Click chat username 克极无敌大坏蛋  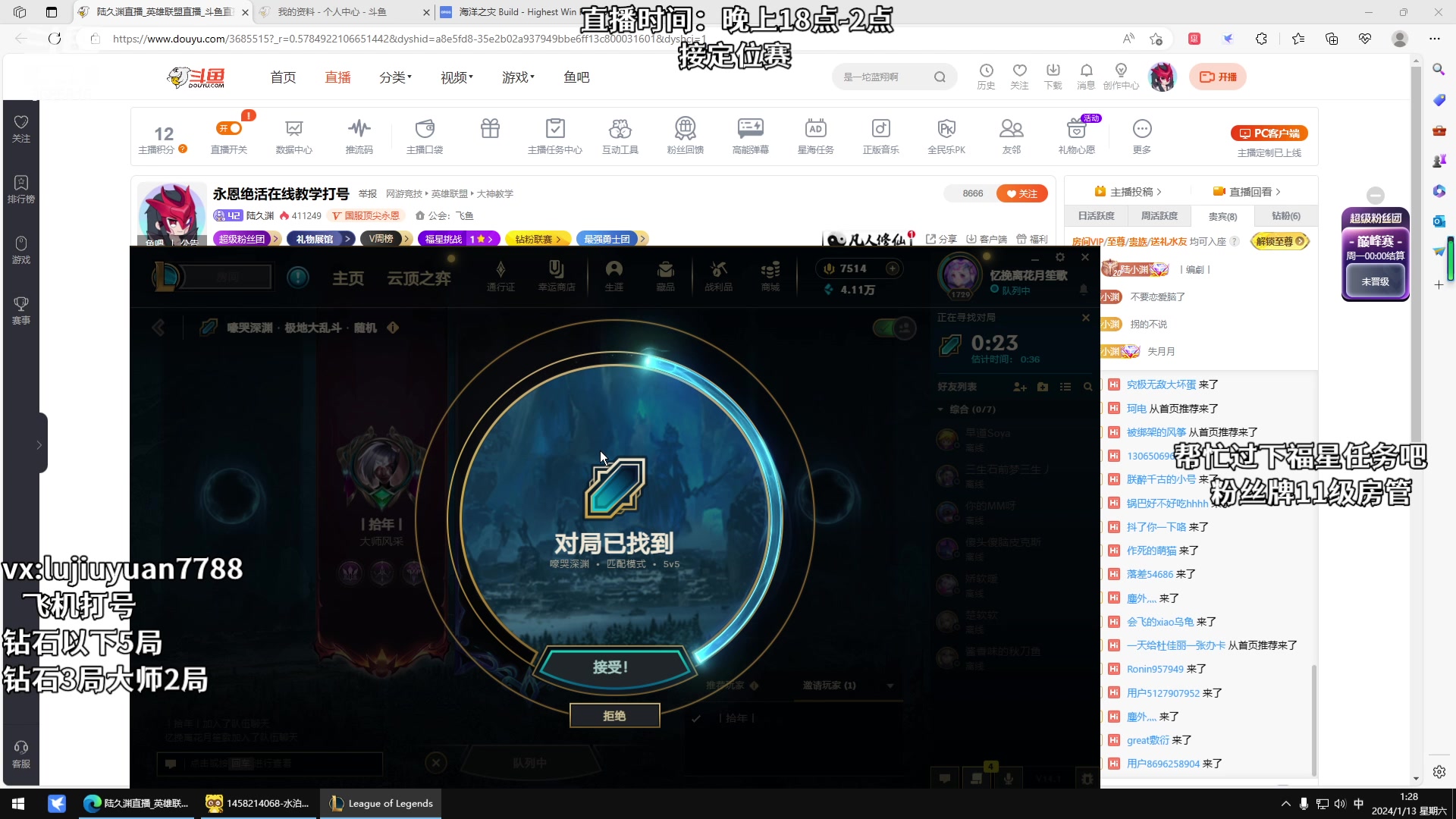1161,384
